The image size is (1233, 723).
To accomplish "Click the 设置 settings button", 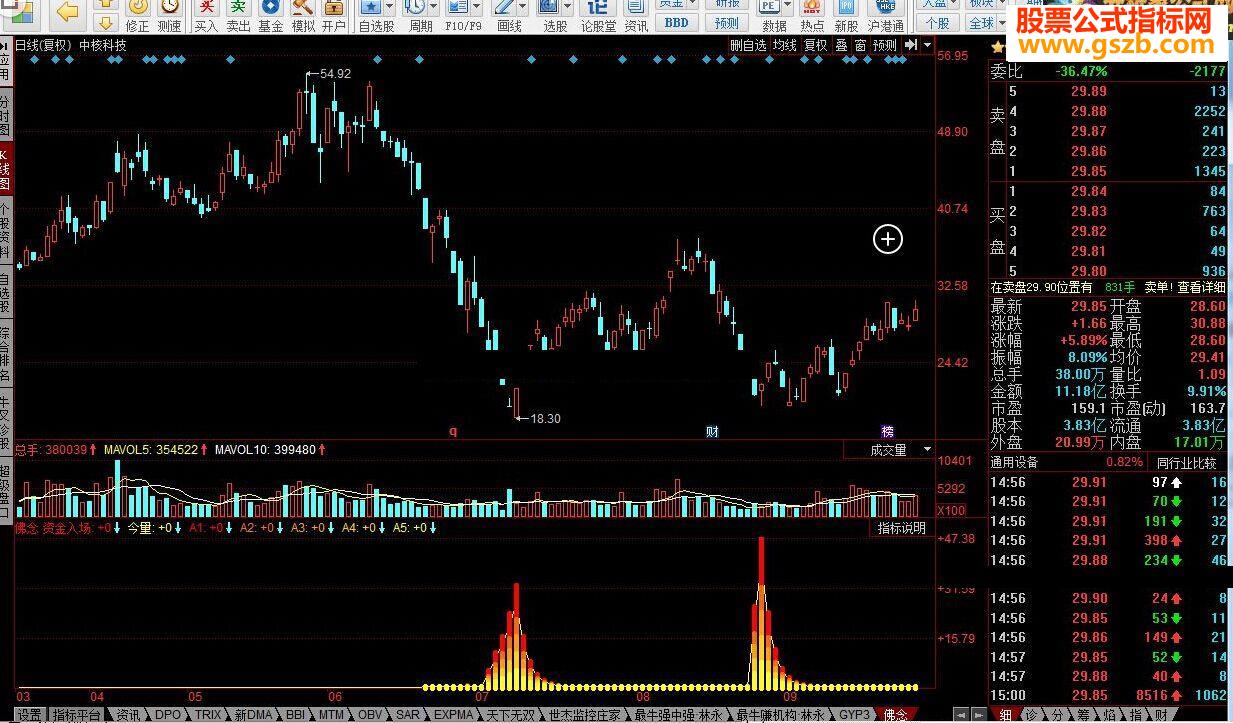I will tap(29, 715).
